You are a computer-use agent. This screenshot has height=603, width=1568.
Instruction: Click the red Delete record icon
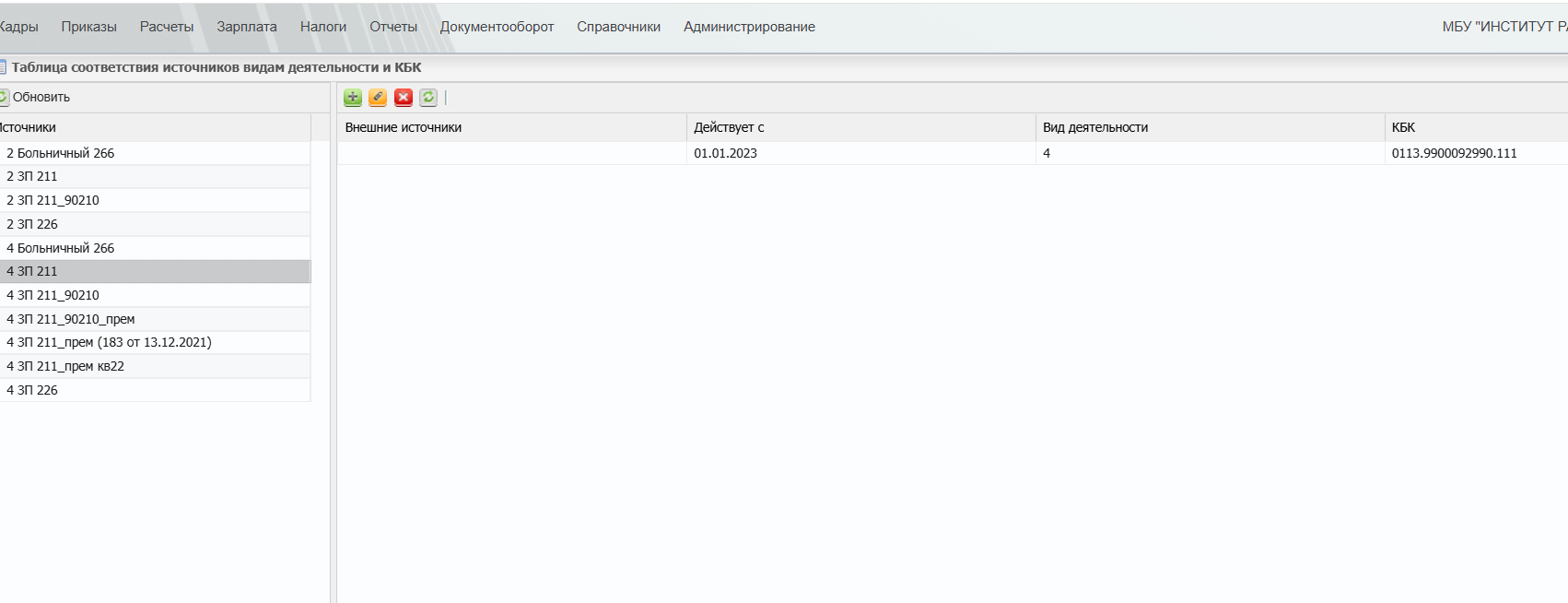[404, 97]
